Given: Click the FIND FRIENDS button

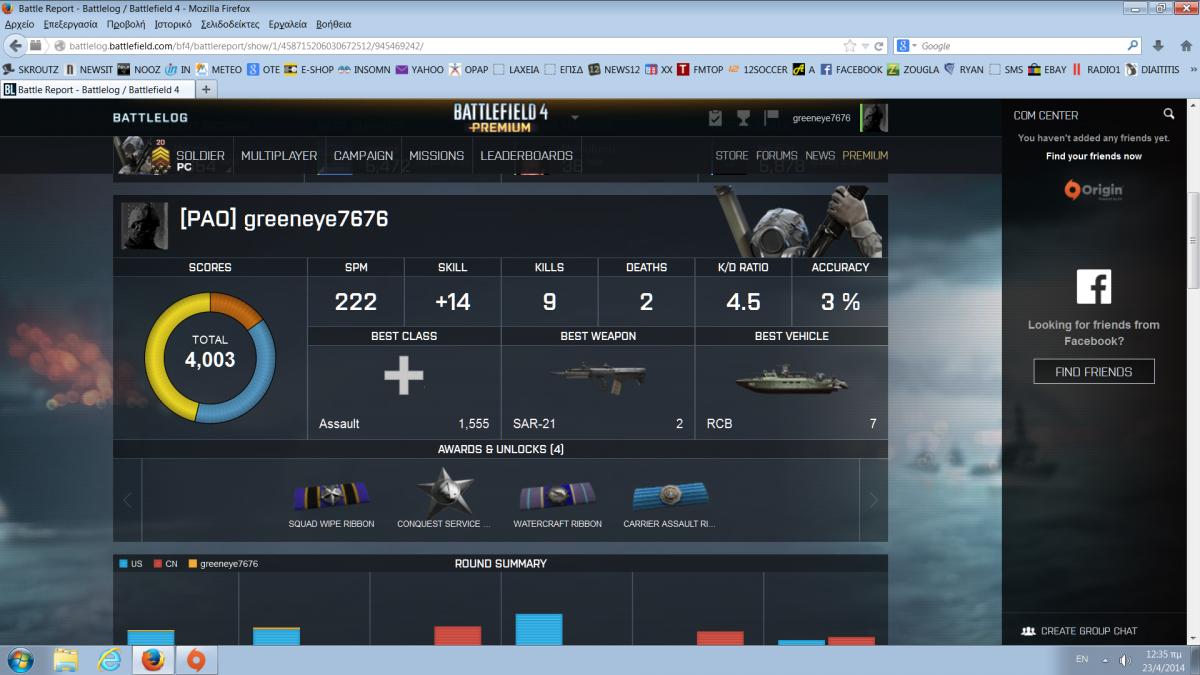Looking at the screenshot, I should click(1094, 372).
